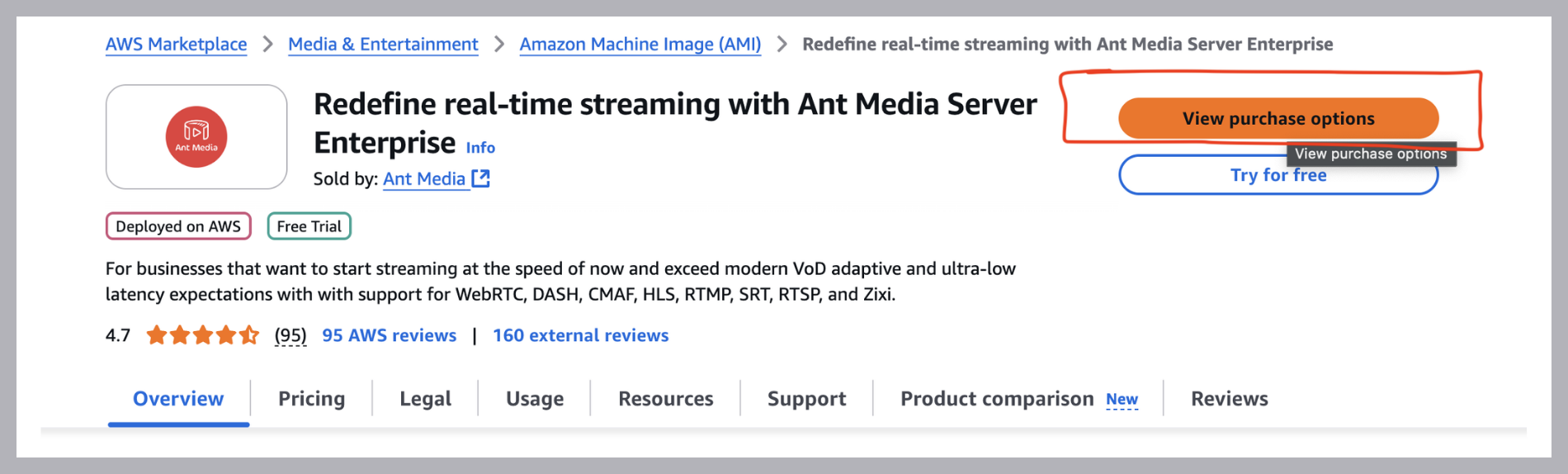Open the Product comparison tab
1568x474 pixels.
pos(997,399)
